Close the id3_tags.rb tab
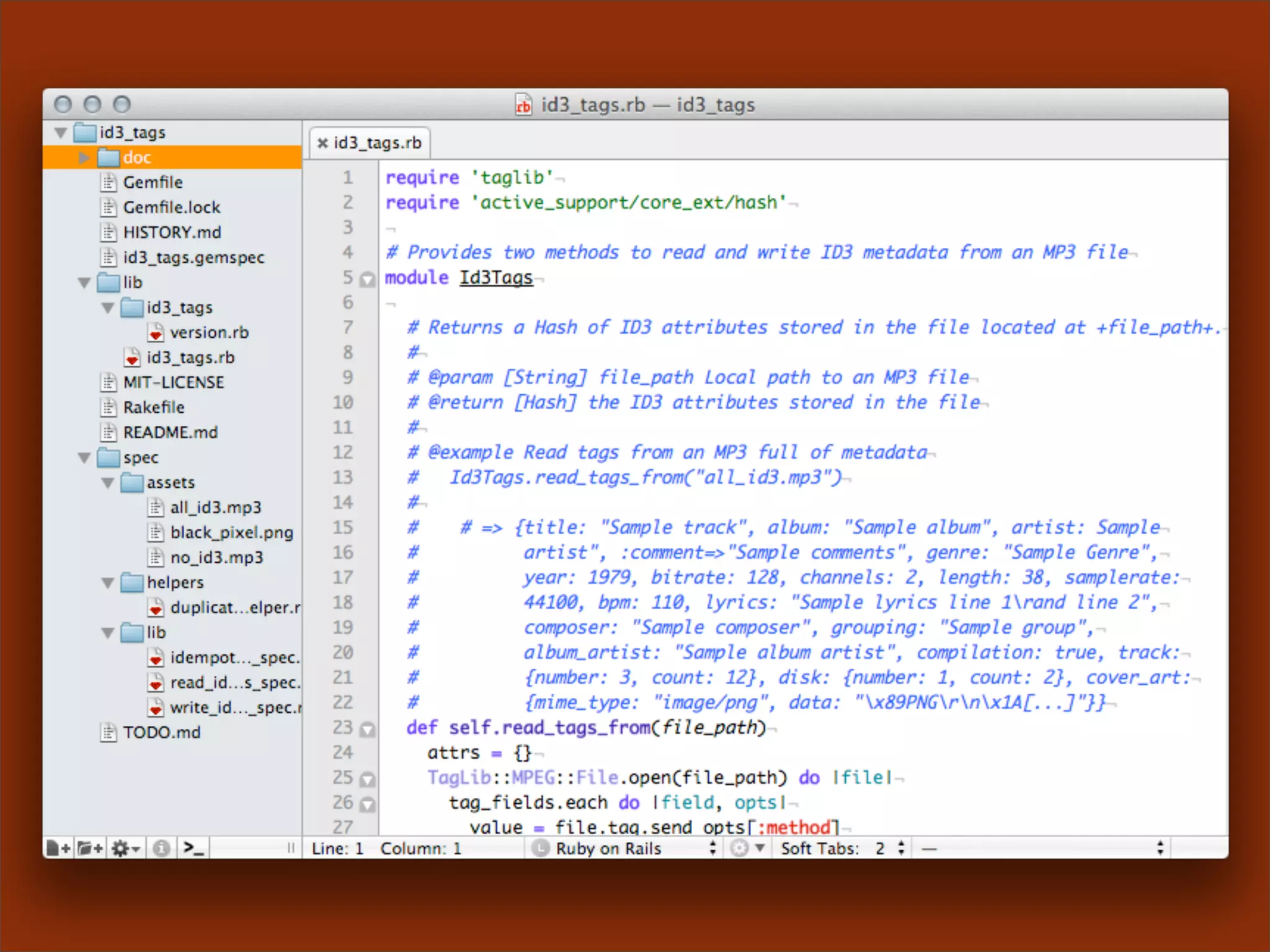 tap(322, 143)
